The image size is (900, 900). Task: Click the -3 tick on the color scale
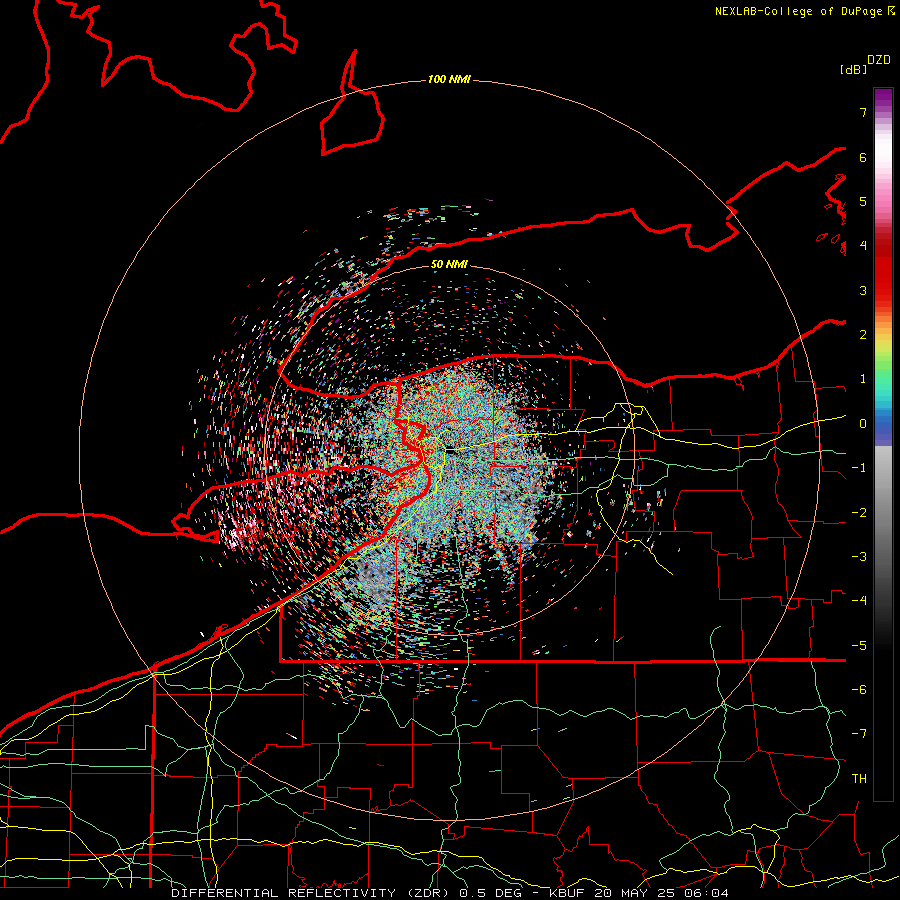pyautogui.click(x=859, y=557)
